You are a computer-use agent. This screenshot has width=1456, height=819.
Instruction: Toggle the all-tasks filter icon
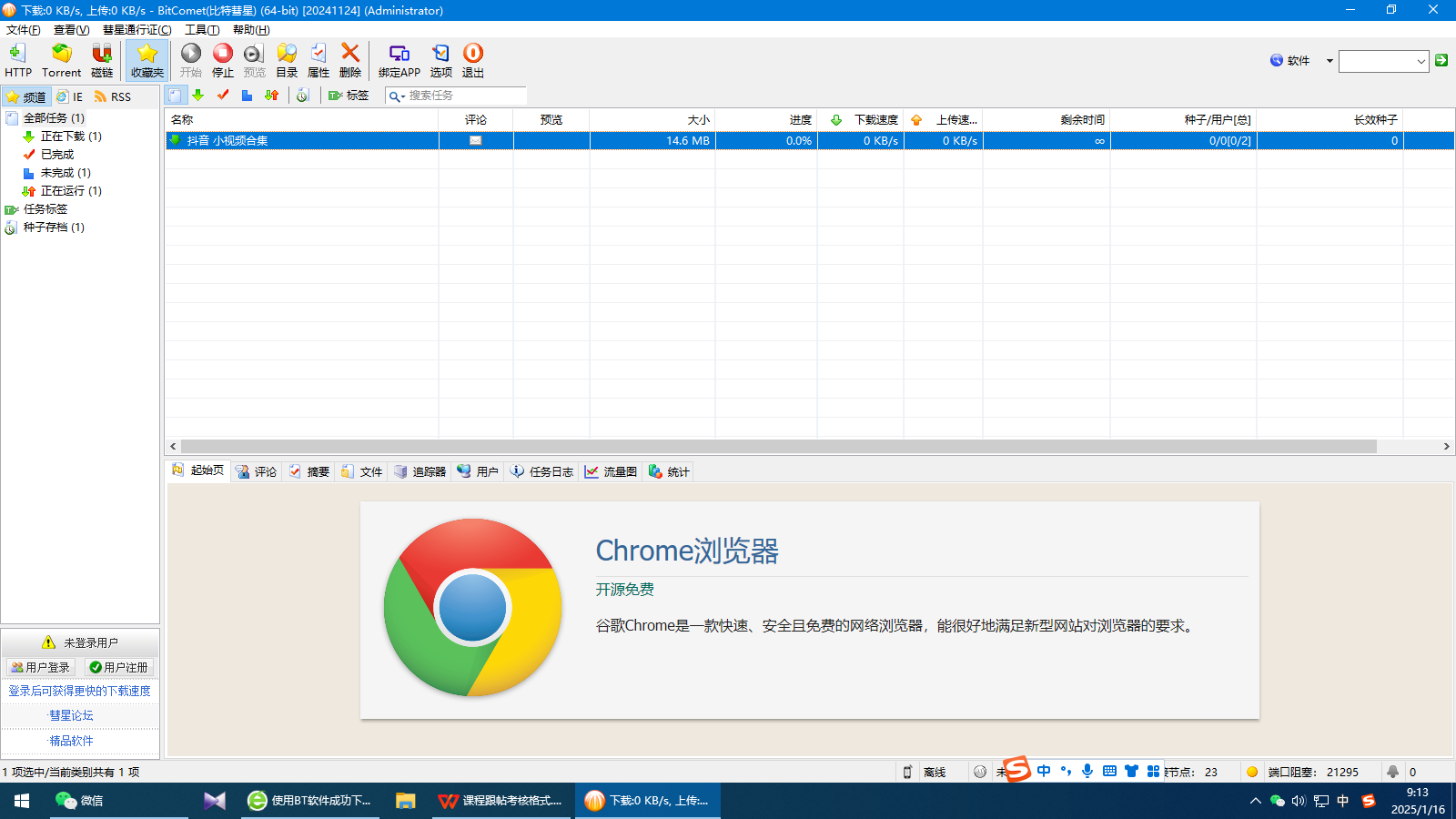176,96
